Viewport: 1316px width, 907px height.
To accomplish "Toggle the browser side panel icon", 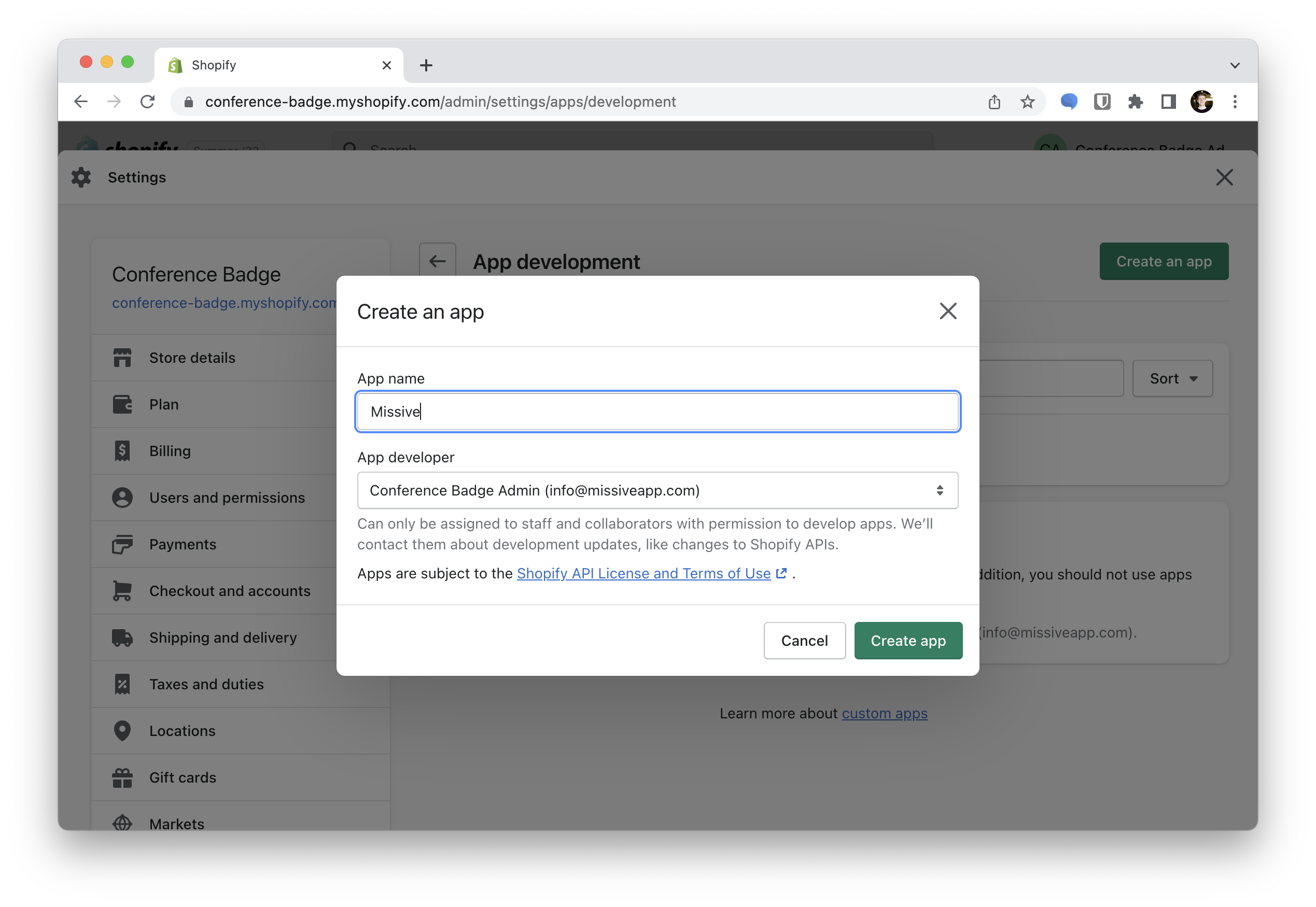I will pyautogui.click(x=1168, y=102).
